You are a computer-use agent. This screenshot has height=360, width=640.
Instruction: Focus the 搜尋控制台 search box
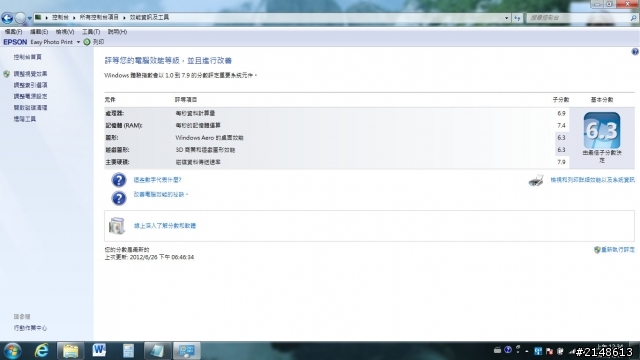(578, 18)
